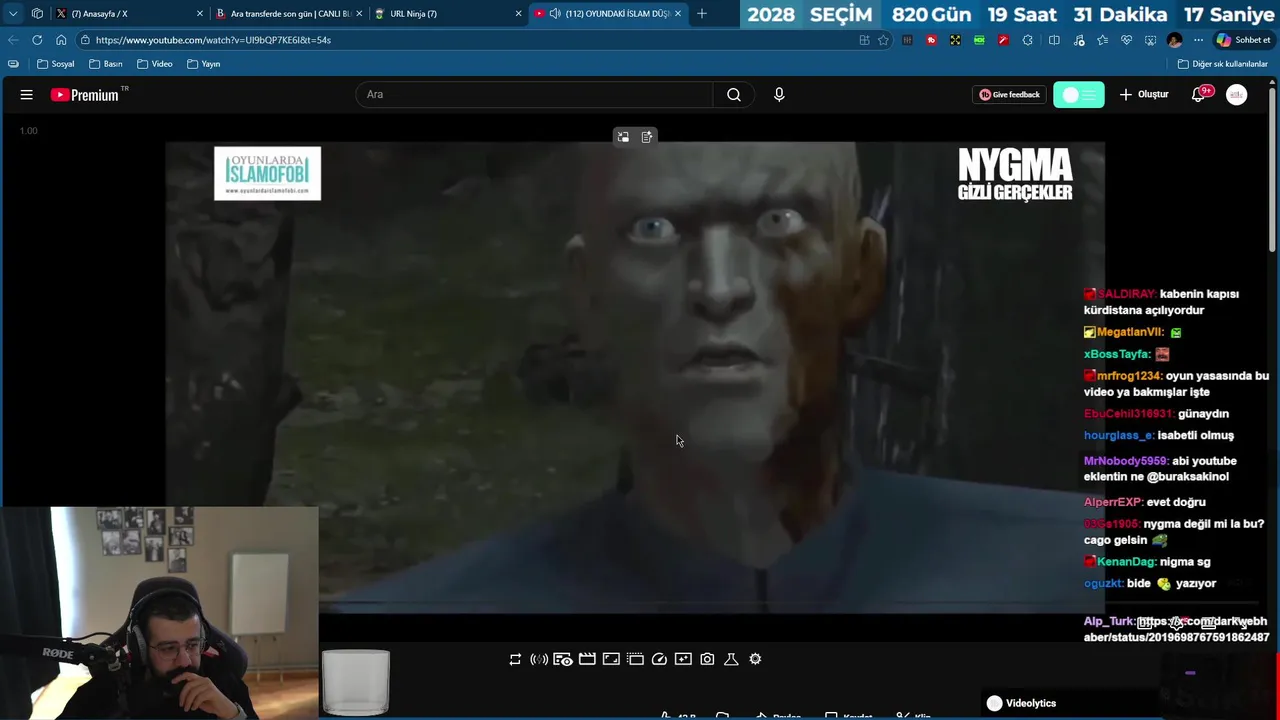Open browser extensions puzzle icon
1280x720 pixels.
point(1027,40)
